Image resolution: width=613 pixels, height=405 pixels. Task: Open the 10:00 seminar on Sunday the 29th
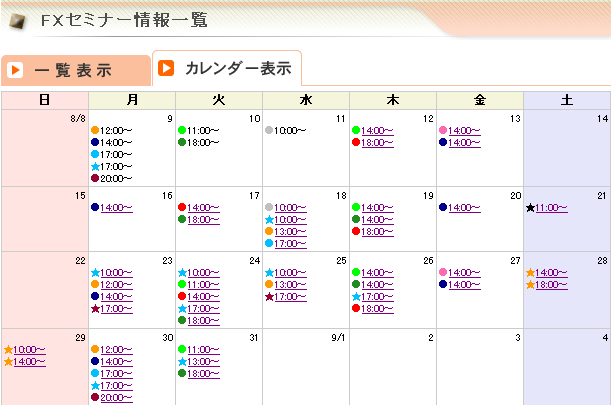[x=29, y=350]
